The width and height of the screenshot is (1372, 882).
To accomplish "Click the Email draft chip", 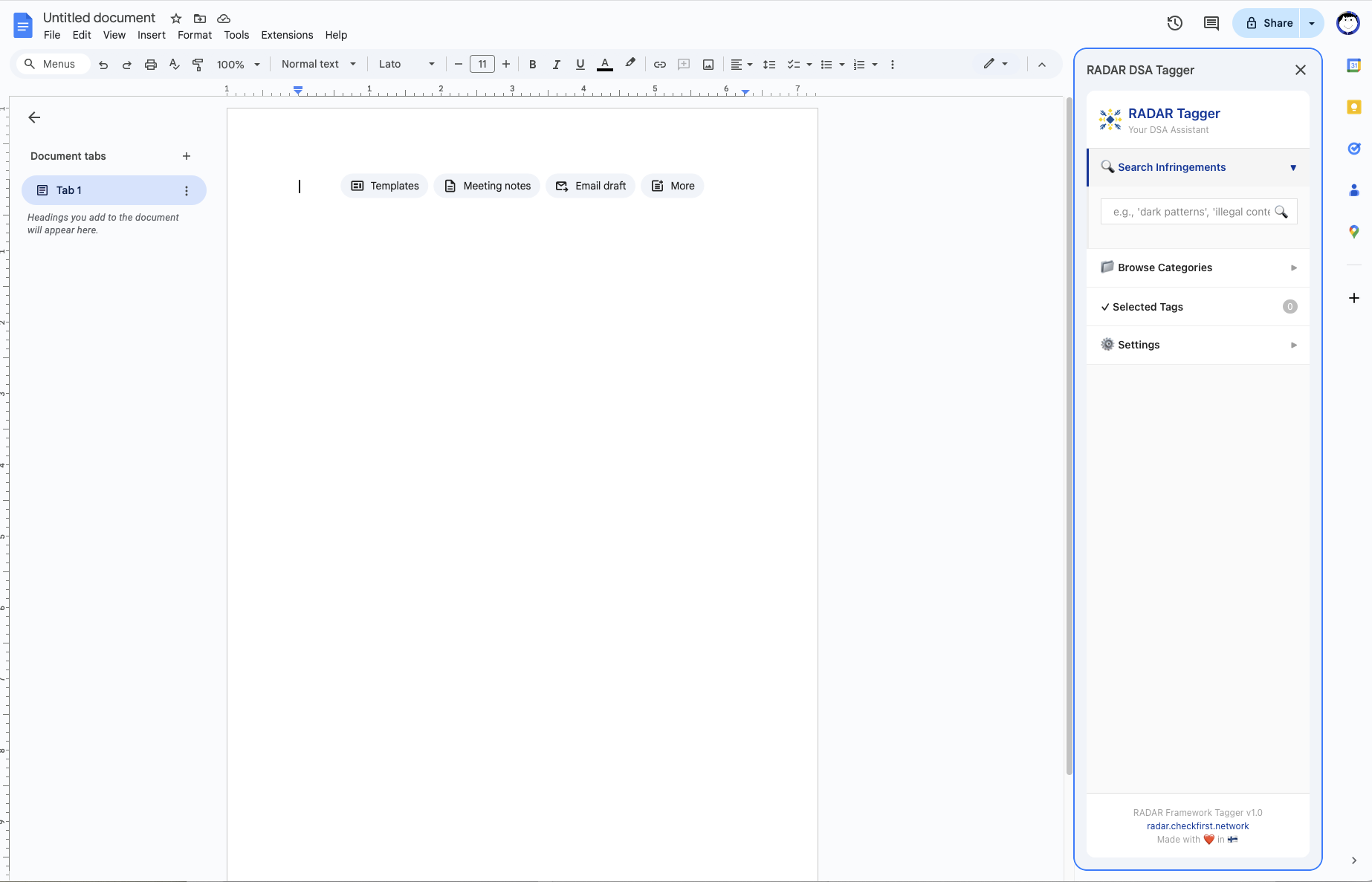I will 591,186.
